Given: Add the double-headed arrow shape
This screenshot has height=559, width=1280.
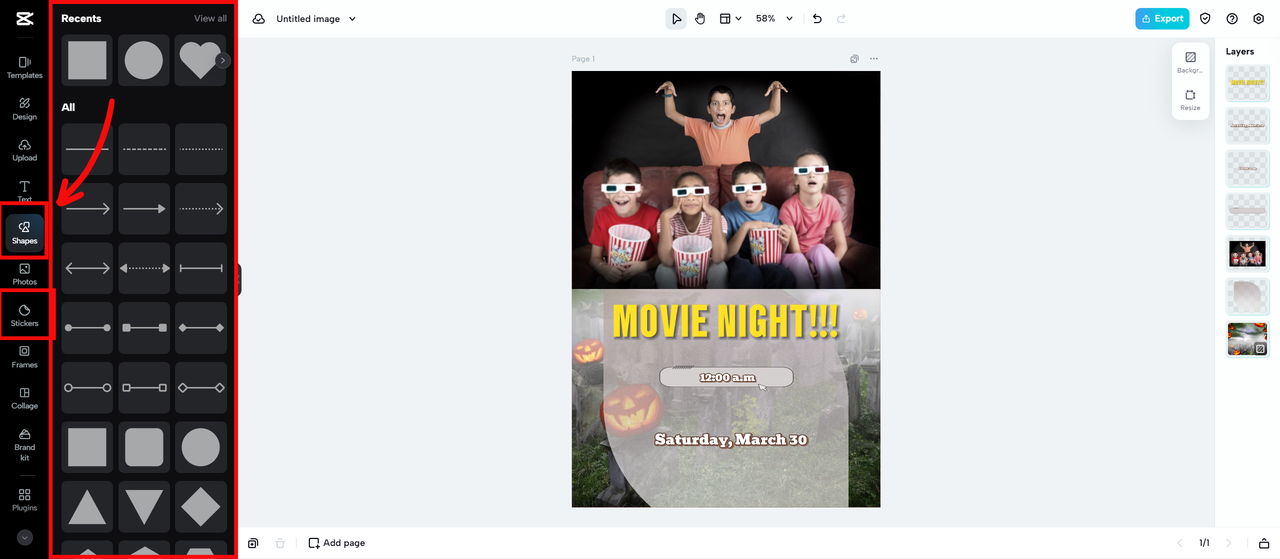Looking at the screenshot, I should click(x=87, y=269).
